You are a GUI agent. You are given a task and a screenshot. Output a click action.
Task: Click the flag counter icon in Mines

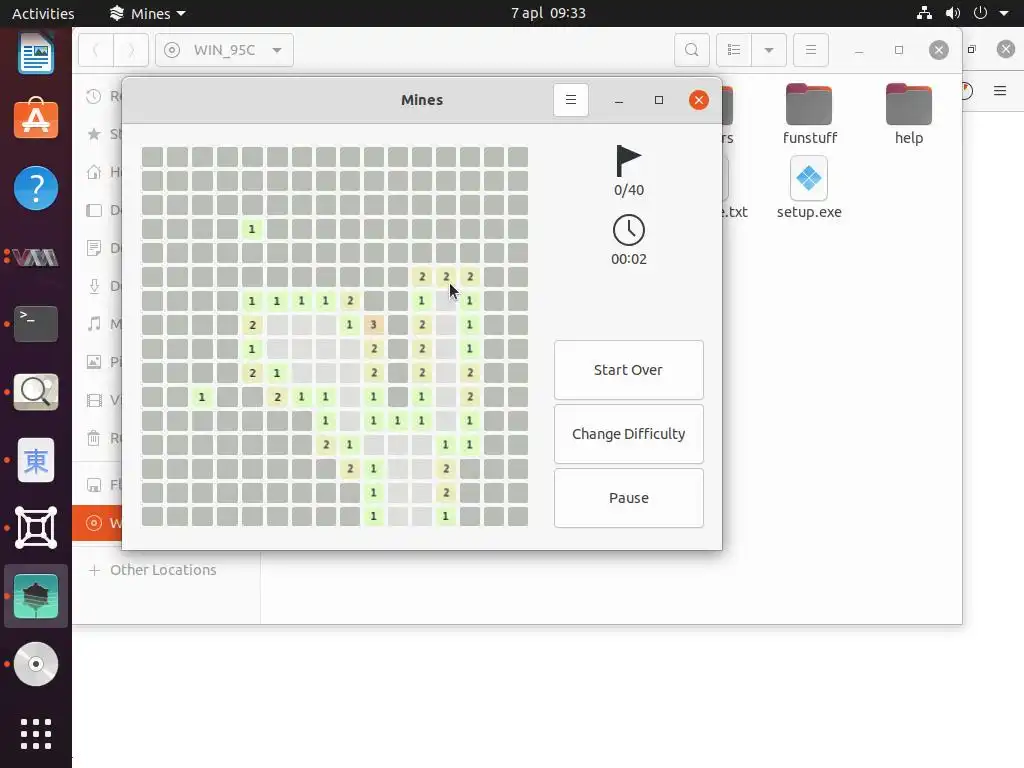[x=628, y=161]
